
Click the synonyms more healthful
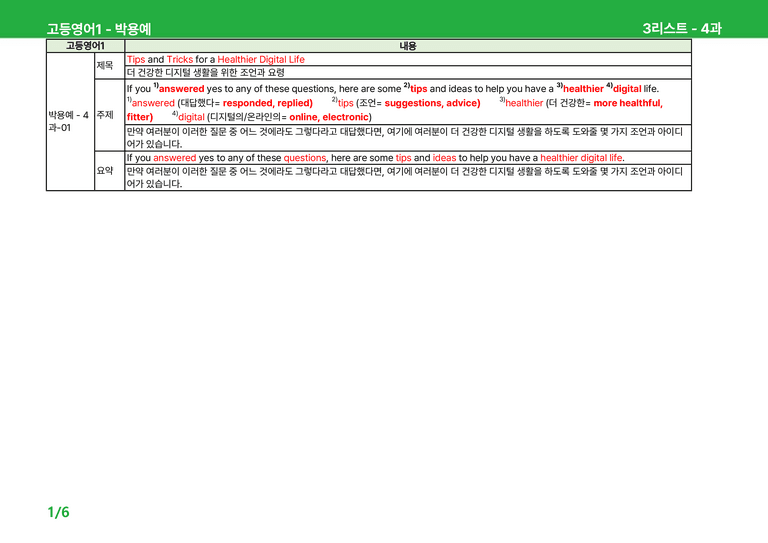pyautogui.click(x=627, y=103)
